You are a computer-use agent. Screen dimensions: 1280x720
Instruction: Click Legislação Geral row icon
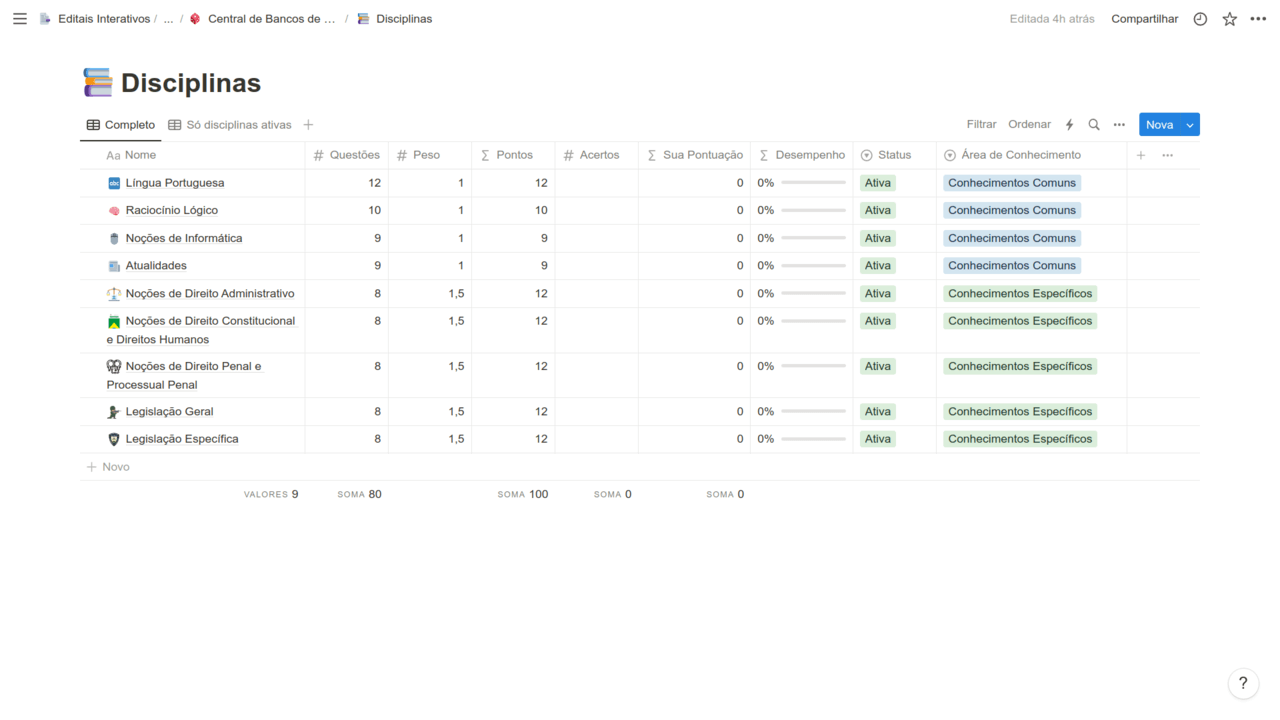tap(114, 412)
